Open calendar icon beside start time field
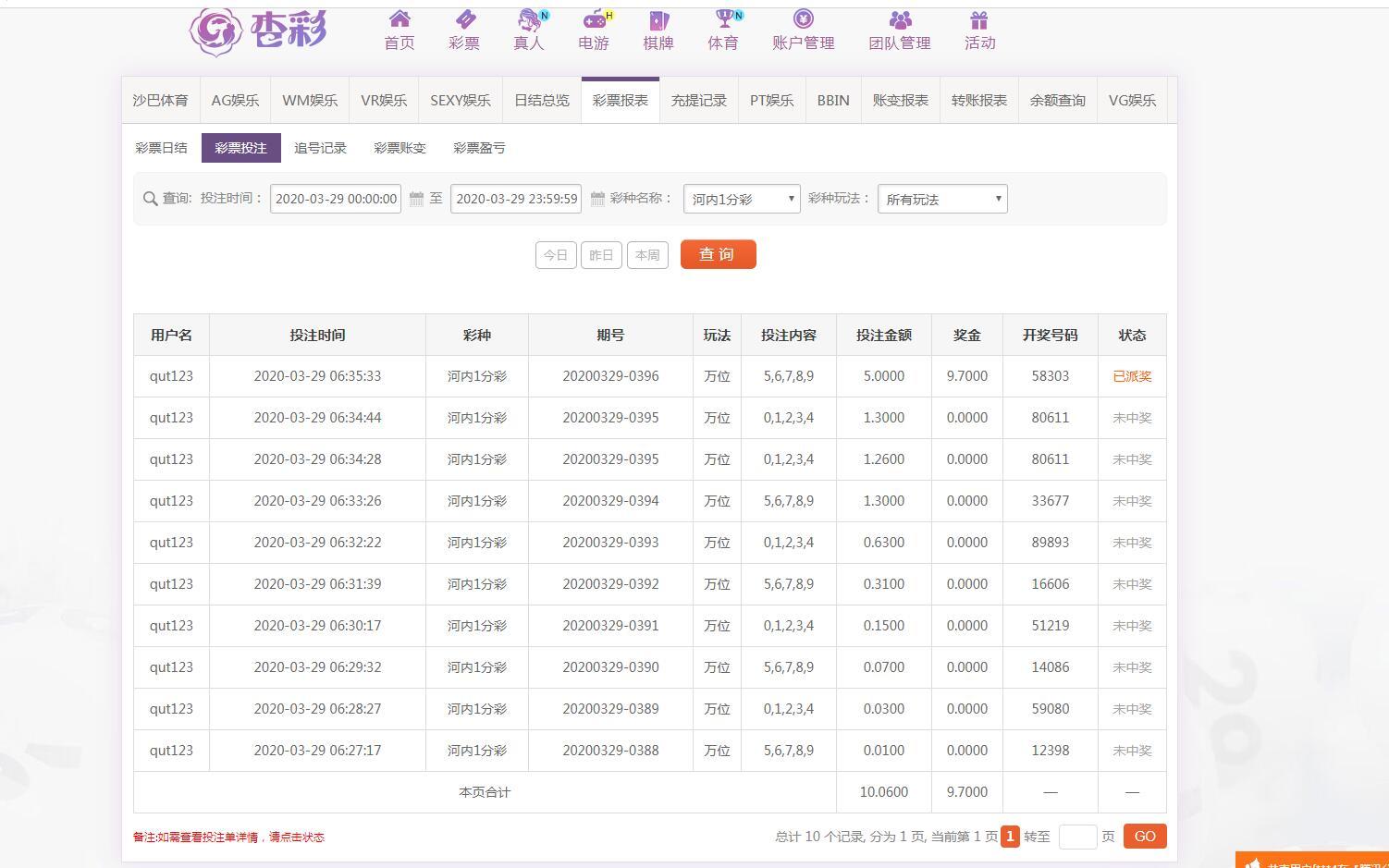The height and width of the screenshot is (868, 1389). (x=416, y=199)
